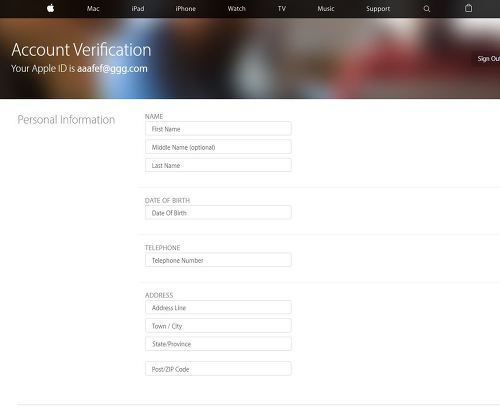Click the Sign Out link
Image resolution: width=500 pixels, height=412 pixels.
[489, 59]
